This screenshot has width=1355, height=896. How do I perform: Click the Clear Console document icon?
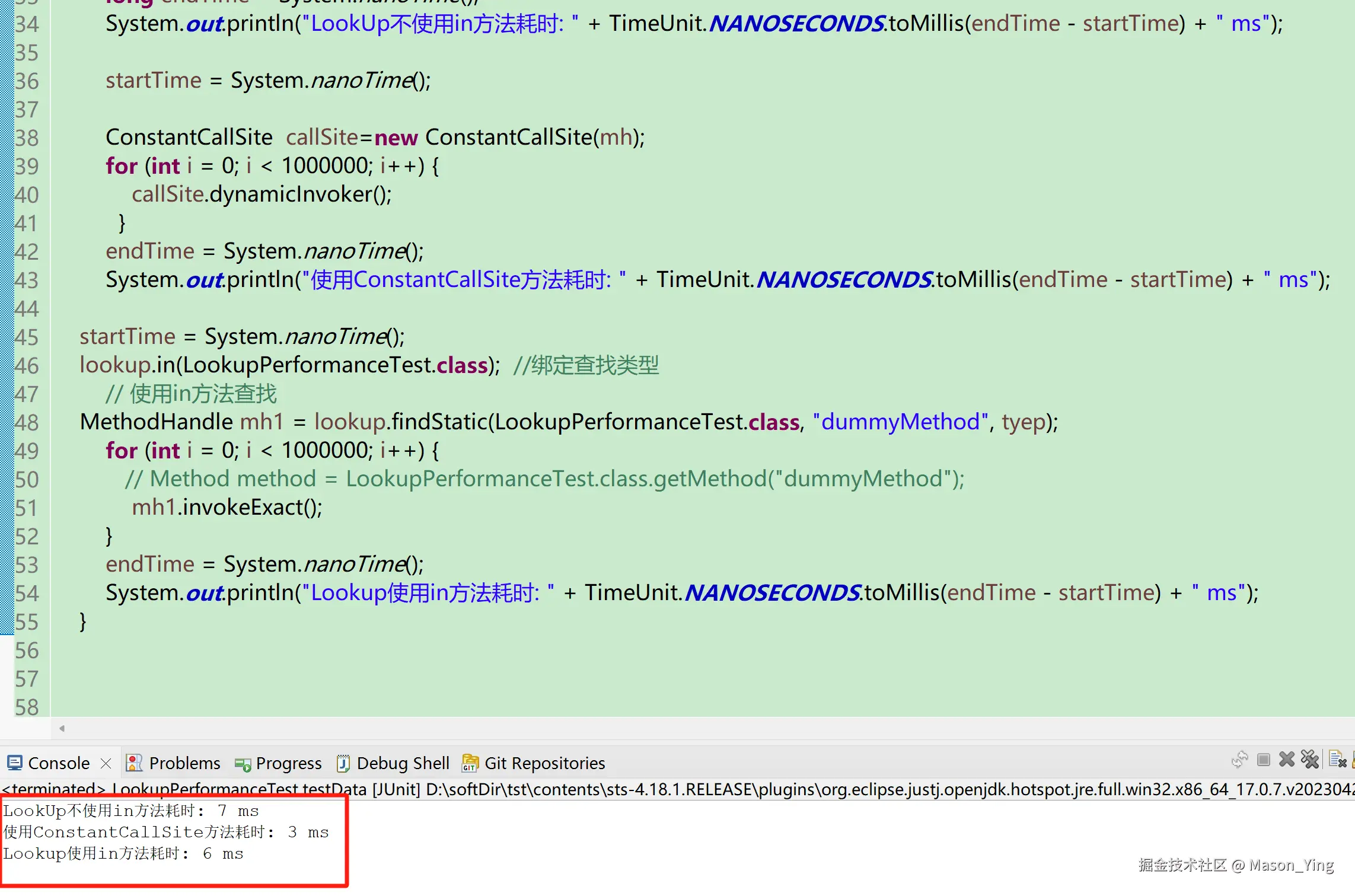[x=1337, y=760]
